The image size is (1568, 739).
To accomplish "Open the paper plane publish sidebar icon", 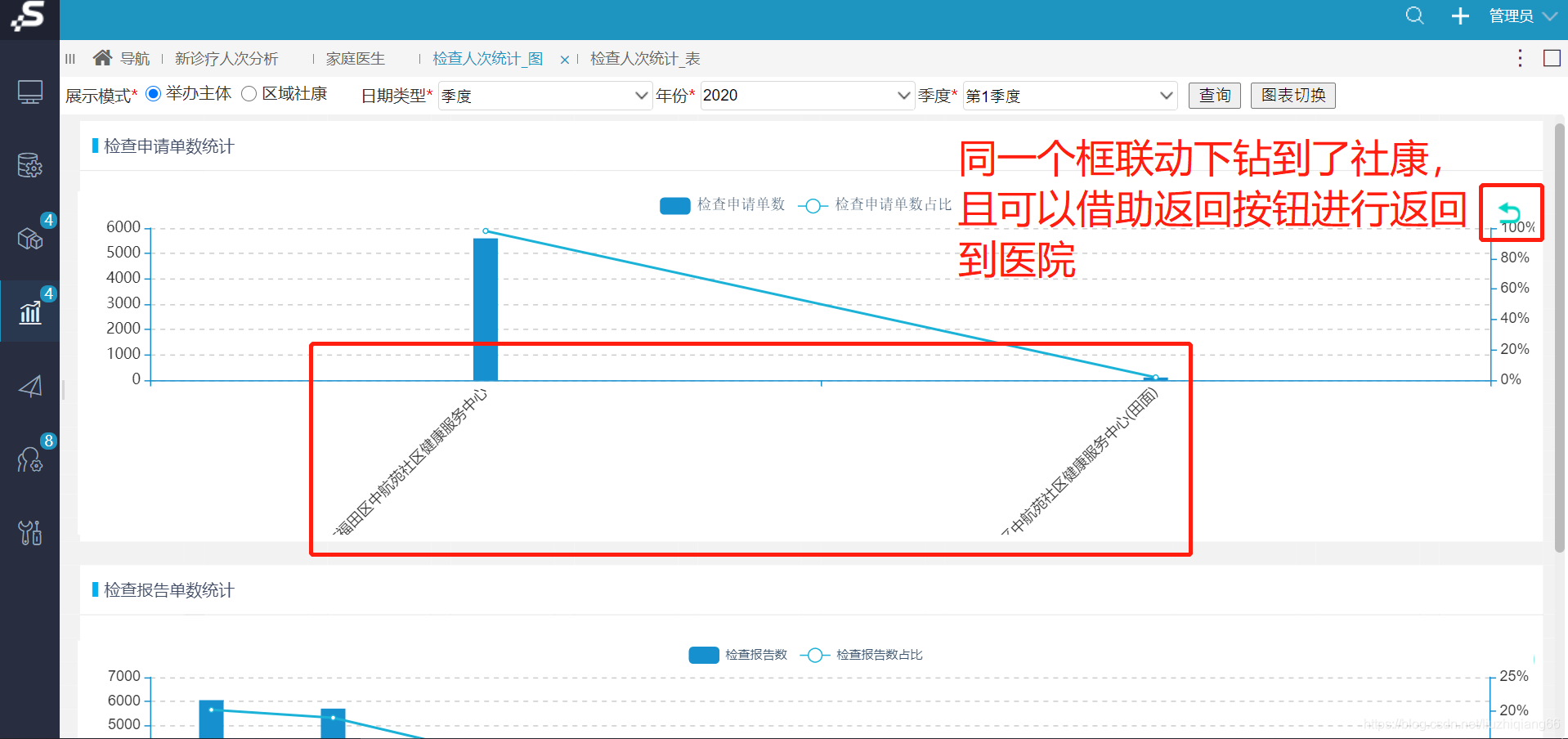I will pyautogui.click(x=30, y=386).
